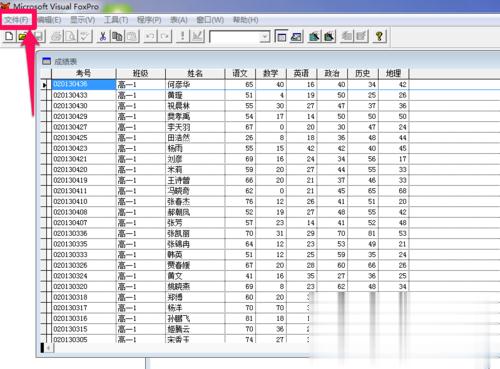This screenshot has height=369, width=500.
Task: Open the 表(A) menu
Action: 179,20
